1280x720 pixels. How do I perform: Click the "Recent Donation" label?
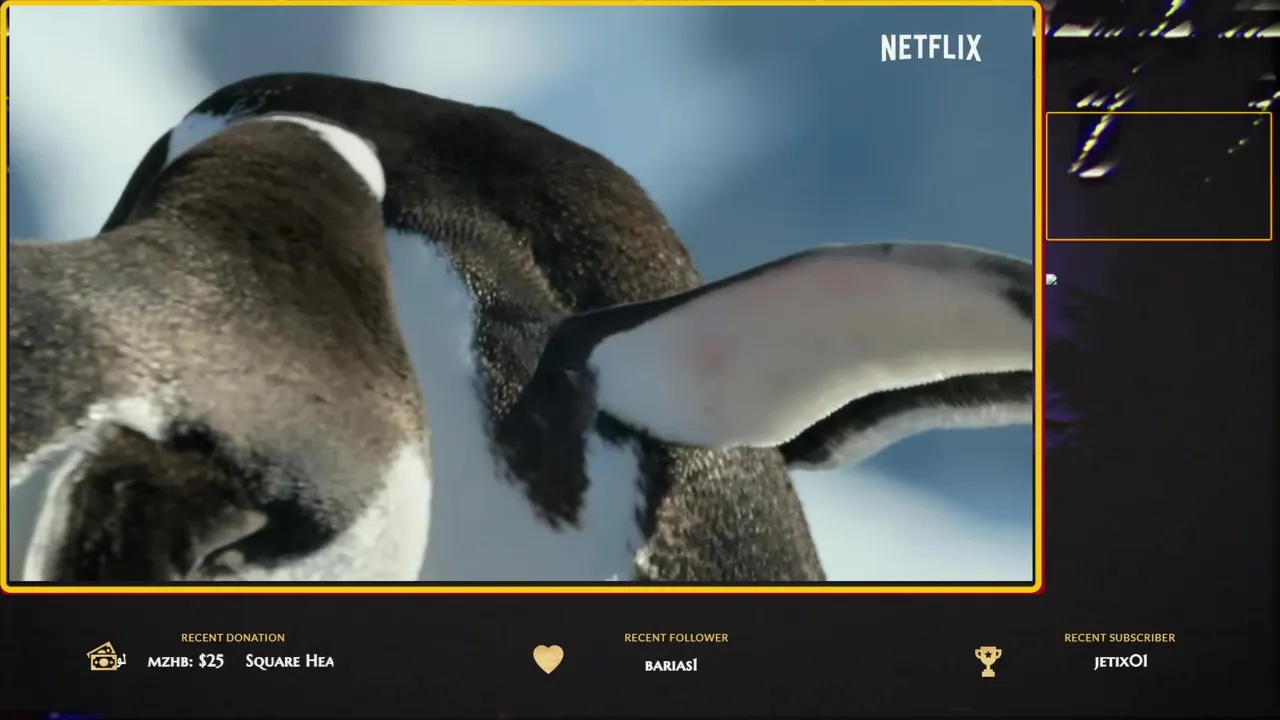coord(233,637)
